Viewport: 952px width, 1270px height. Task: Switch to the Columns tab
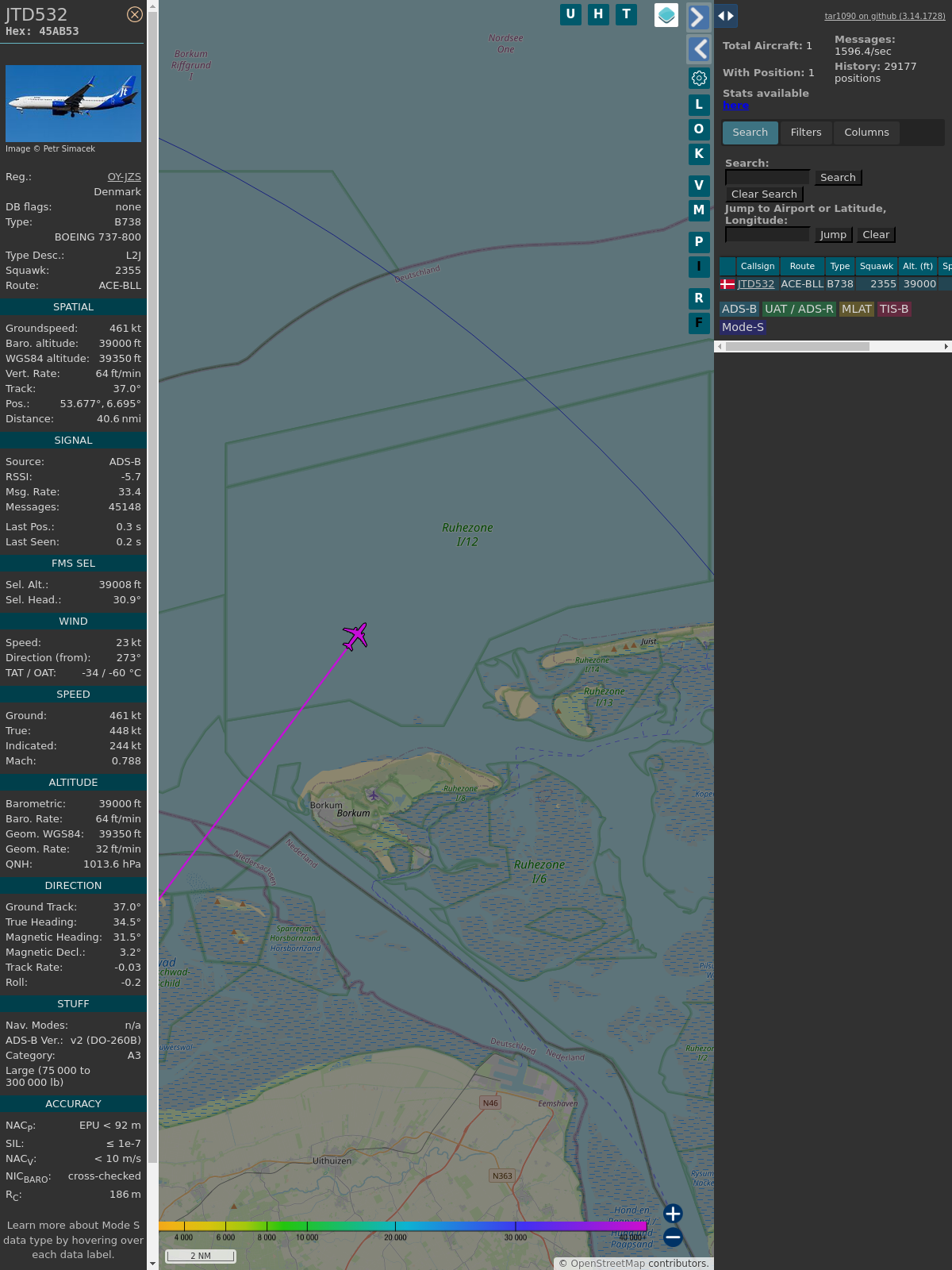click(x=866, y=133)
